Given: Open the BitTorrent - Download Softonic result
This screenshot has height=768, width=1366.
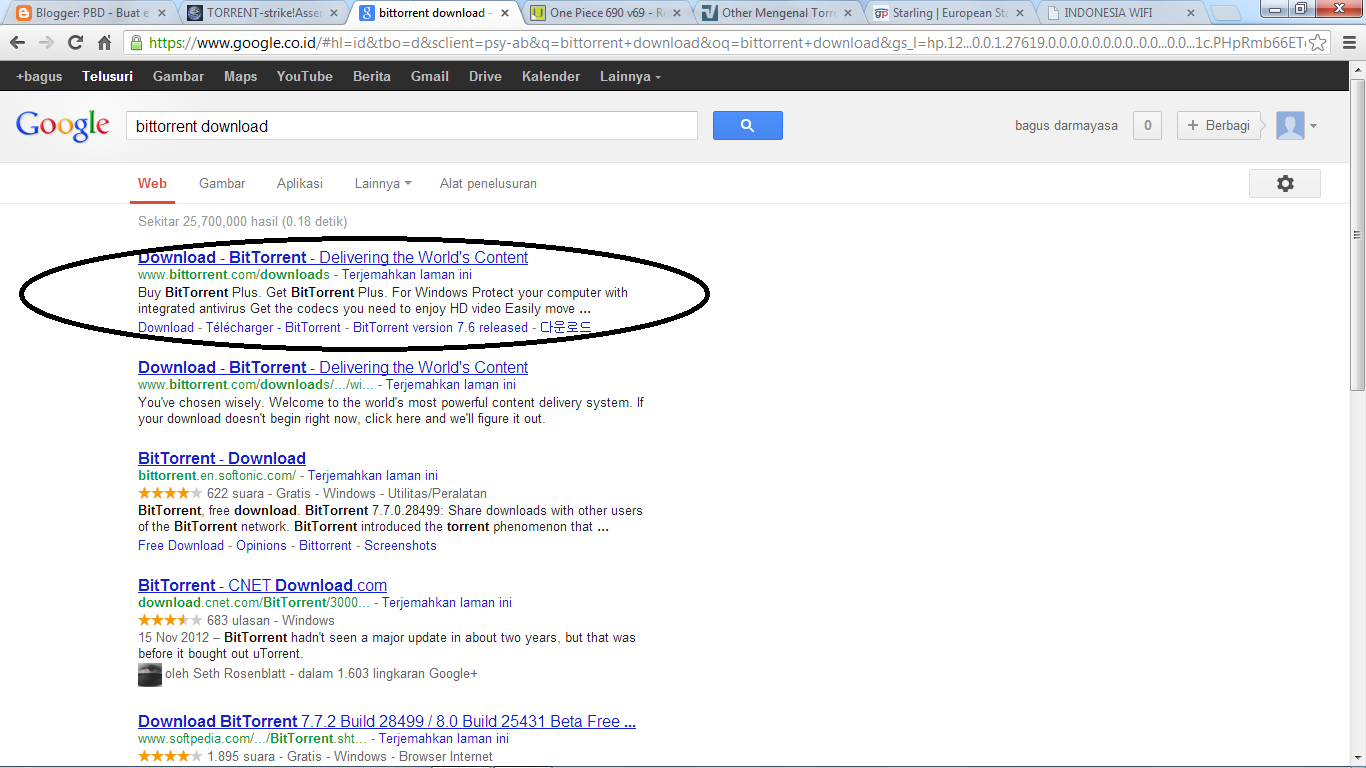Looking at the screenshot, I should pos(222,458).
